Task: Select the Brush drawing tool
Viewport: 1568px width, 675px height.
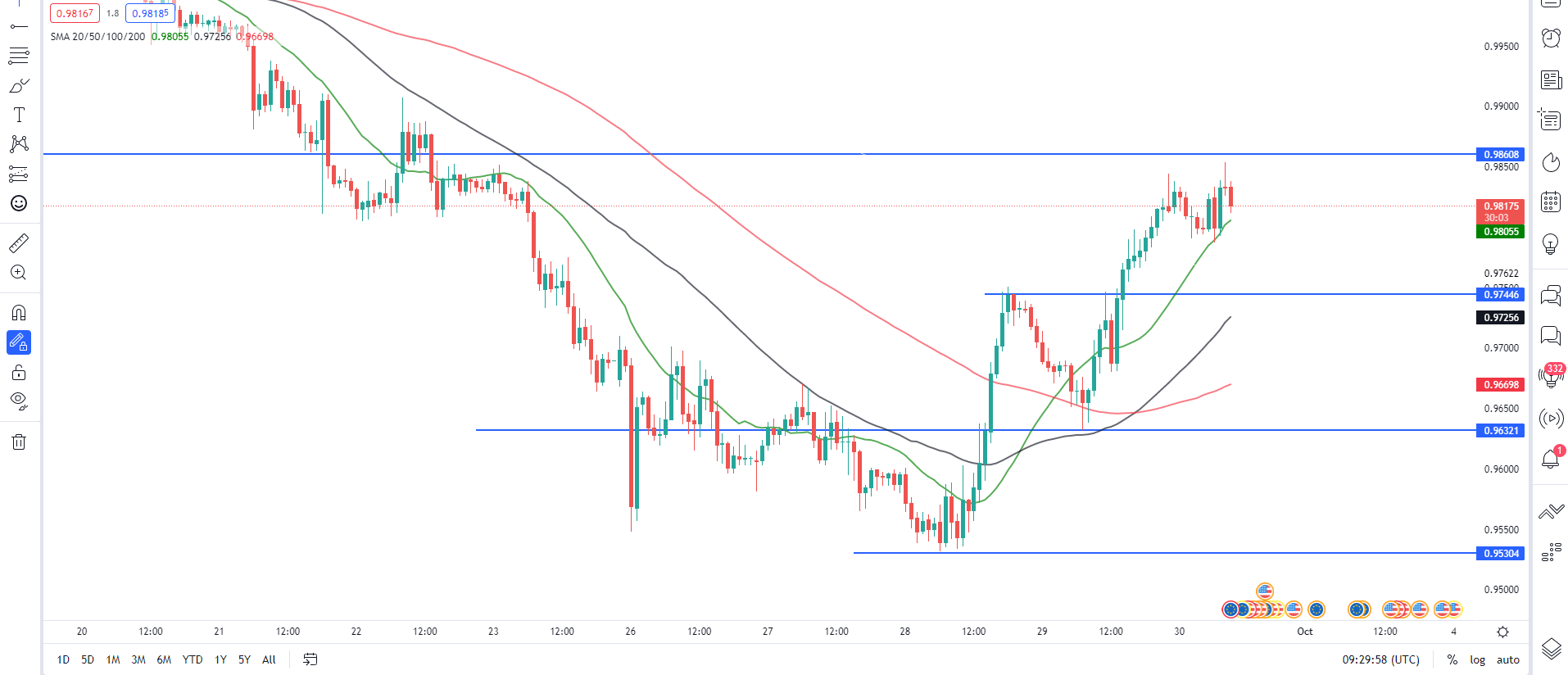Action: tap(19, 85)
